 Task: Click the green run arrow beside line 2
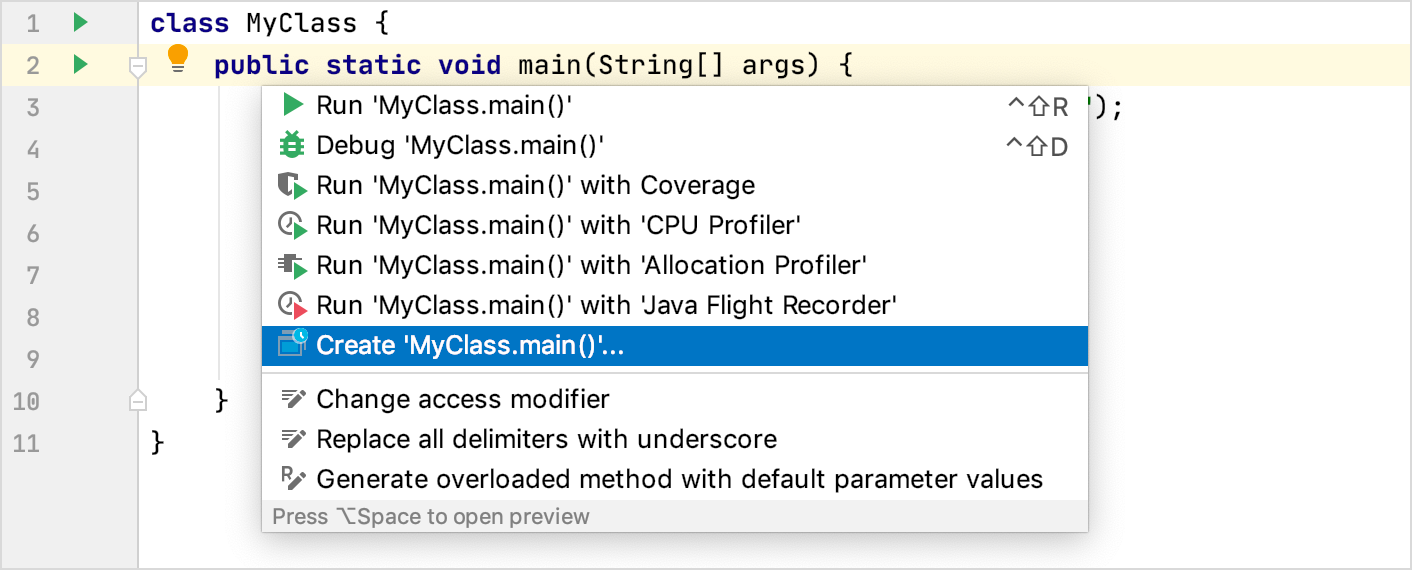[x=82, y=65]
